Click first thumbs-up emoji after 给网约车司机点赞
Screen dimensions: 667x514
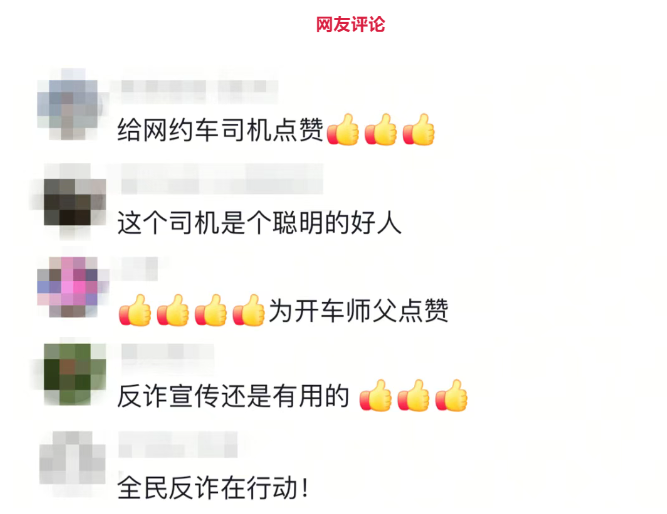(342, 129)
